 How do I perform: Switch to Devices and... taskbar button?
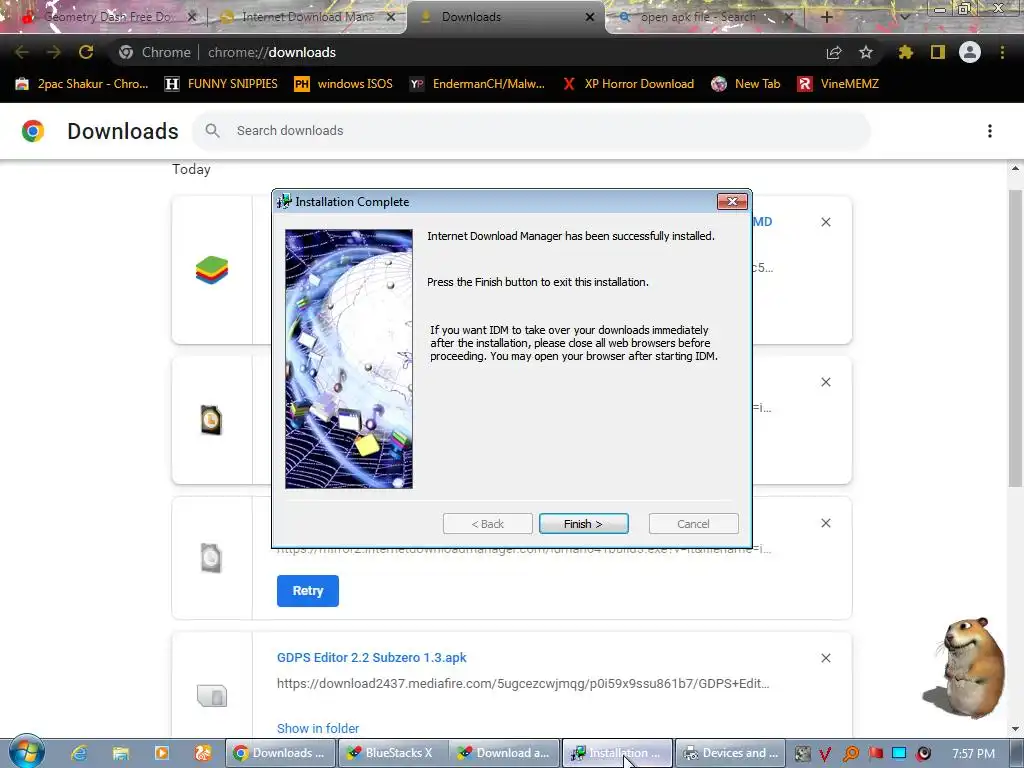click(729, 753)
